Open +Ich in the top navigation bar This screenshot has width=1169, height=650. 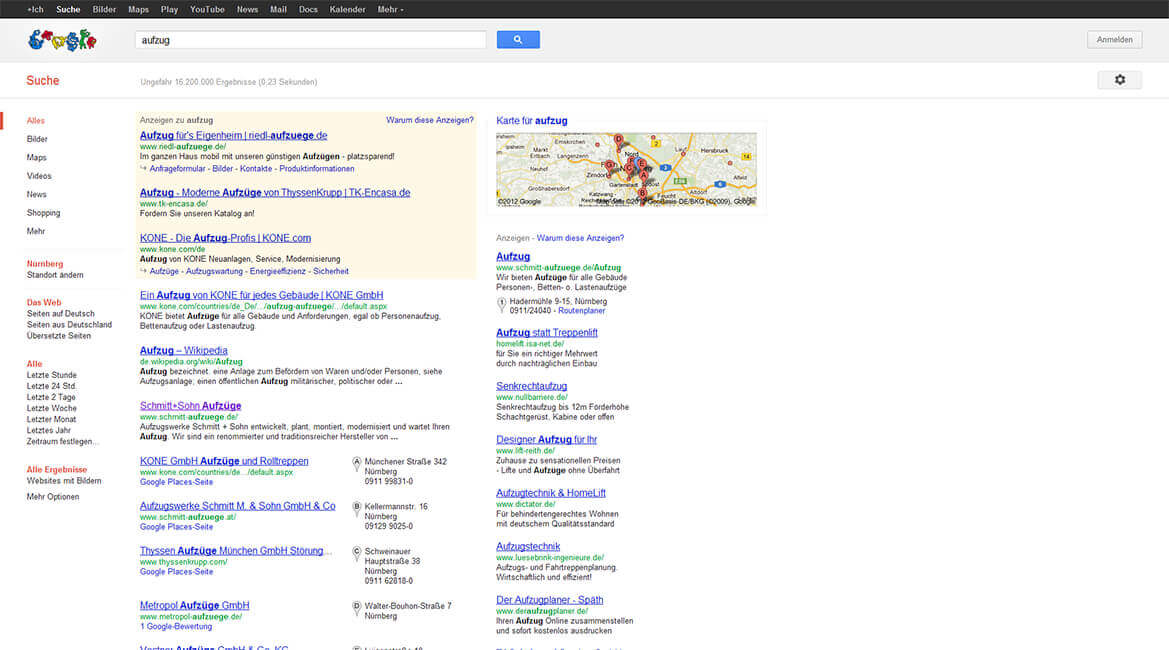click(35, 10)
